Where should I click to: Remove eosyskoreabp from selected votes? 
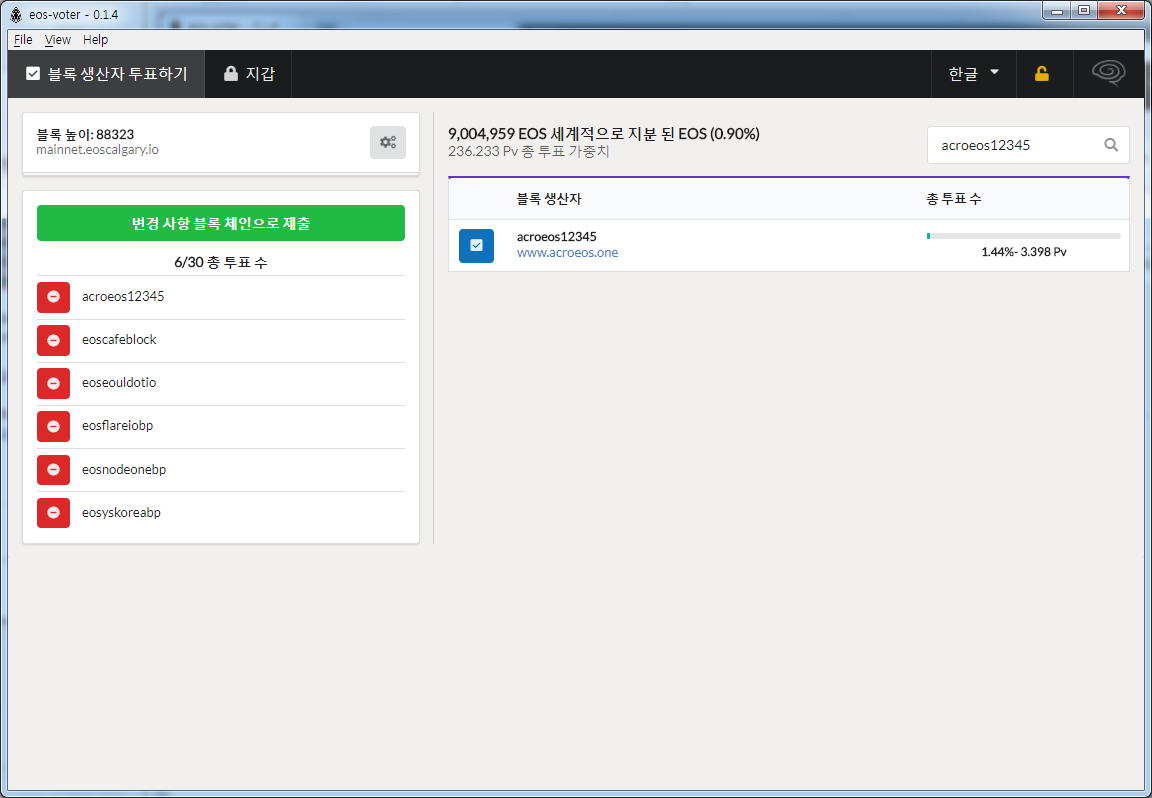coord(54,513)
